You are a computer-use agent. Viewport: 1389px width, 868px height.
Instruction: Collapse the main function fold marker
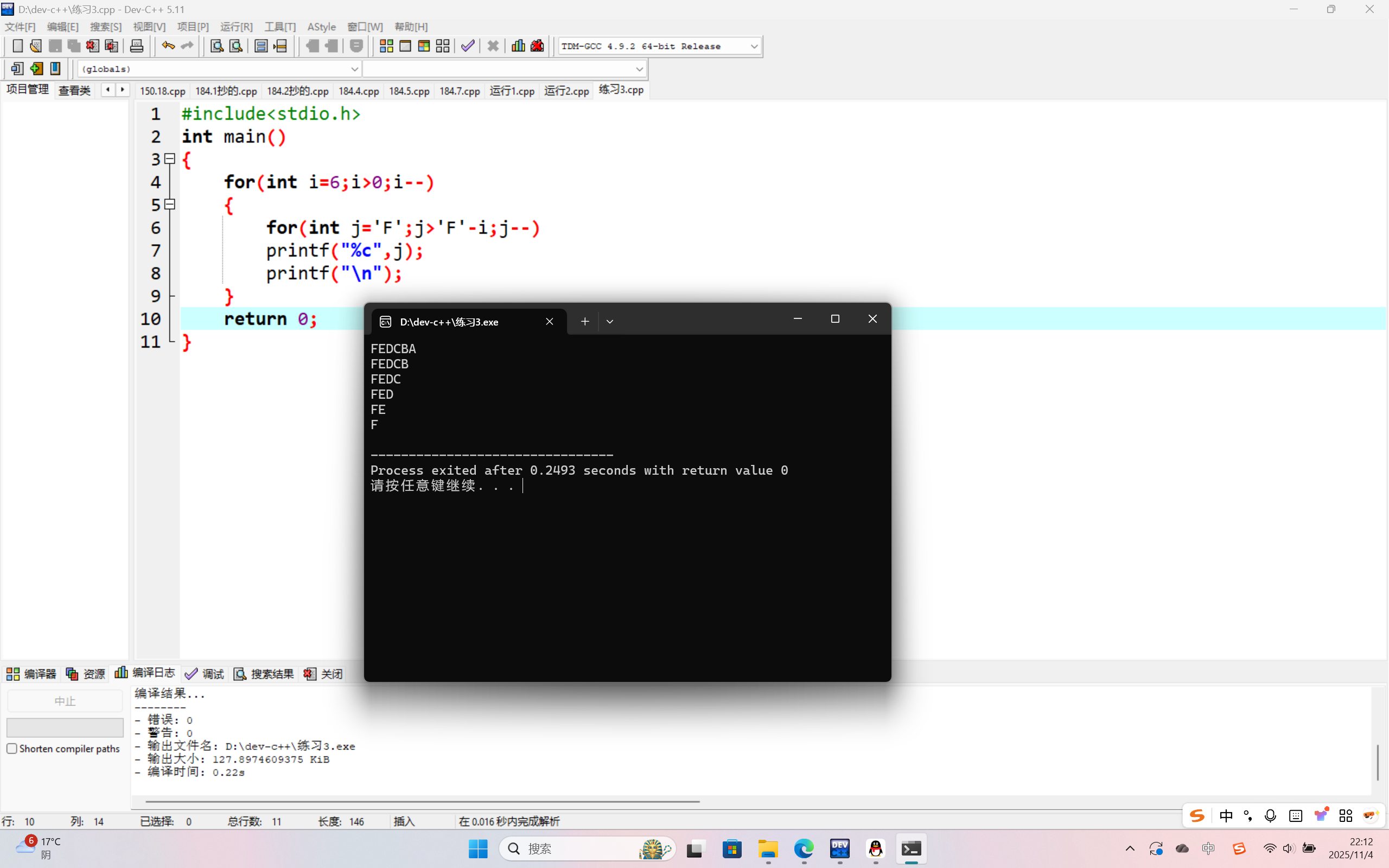(170, 159)
